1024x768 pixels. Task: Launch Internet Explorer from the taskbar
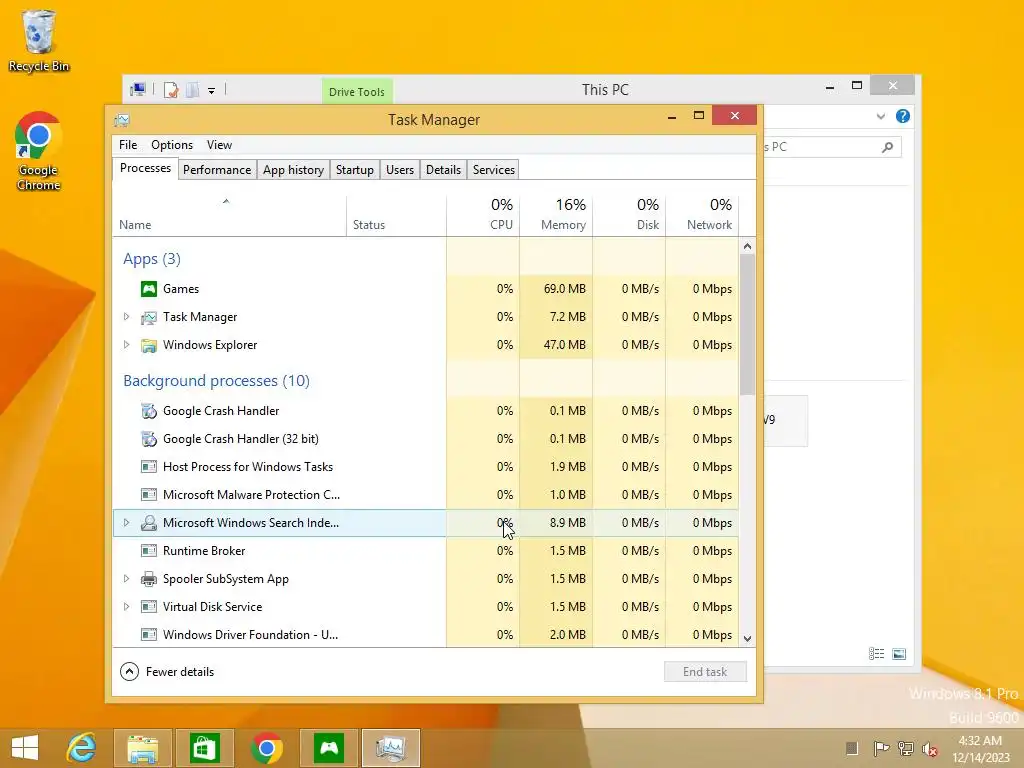point(82,748)
